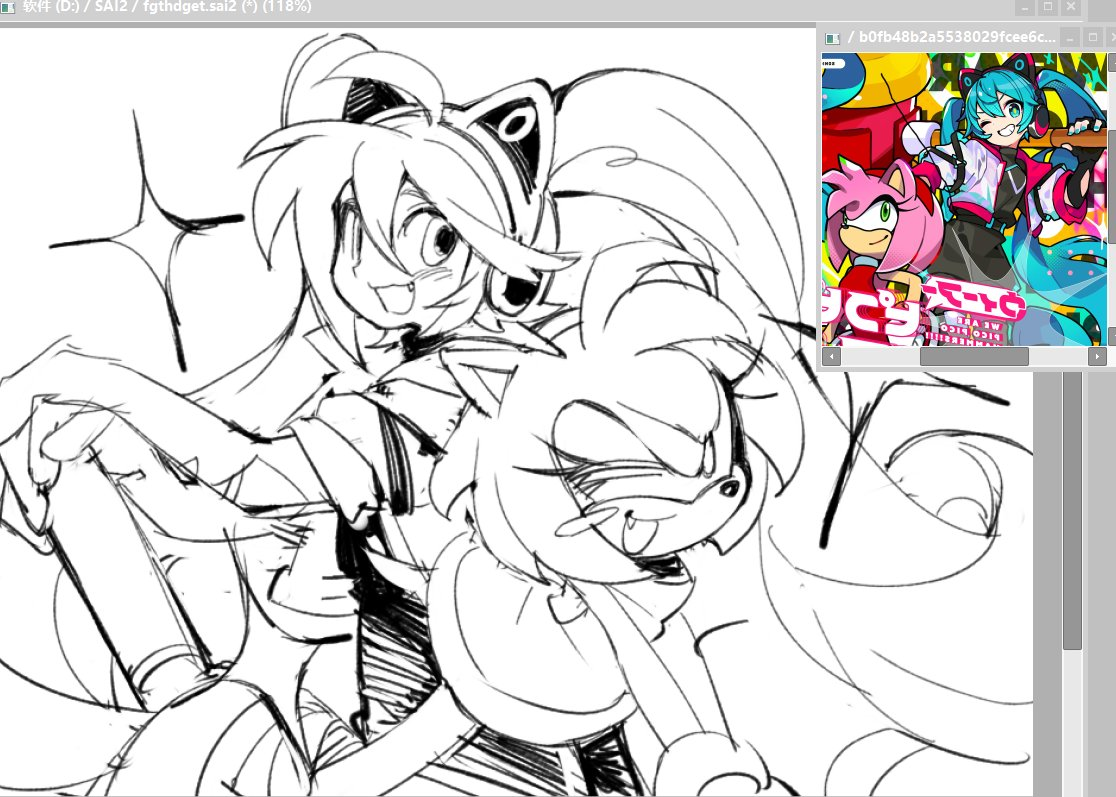
Task: Click the SAI2 document icon beside the fgthdget.sai2 title
Action: (7, 7)
